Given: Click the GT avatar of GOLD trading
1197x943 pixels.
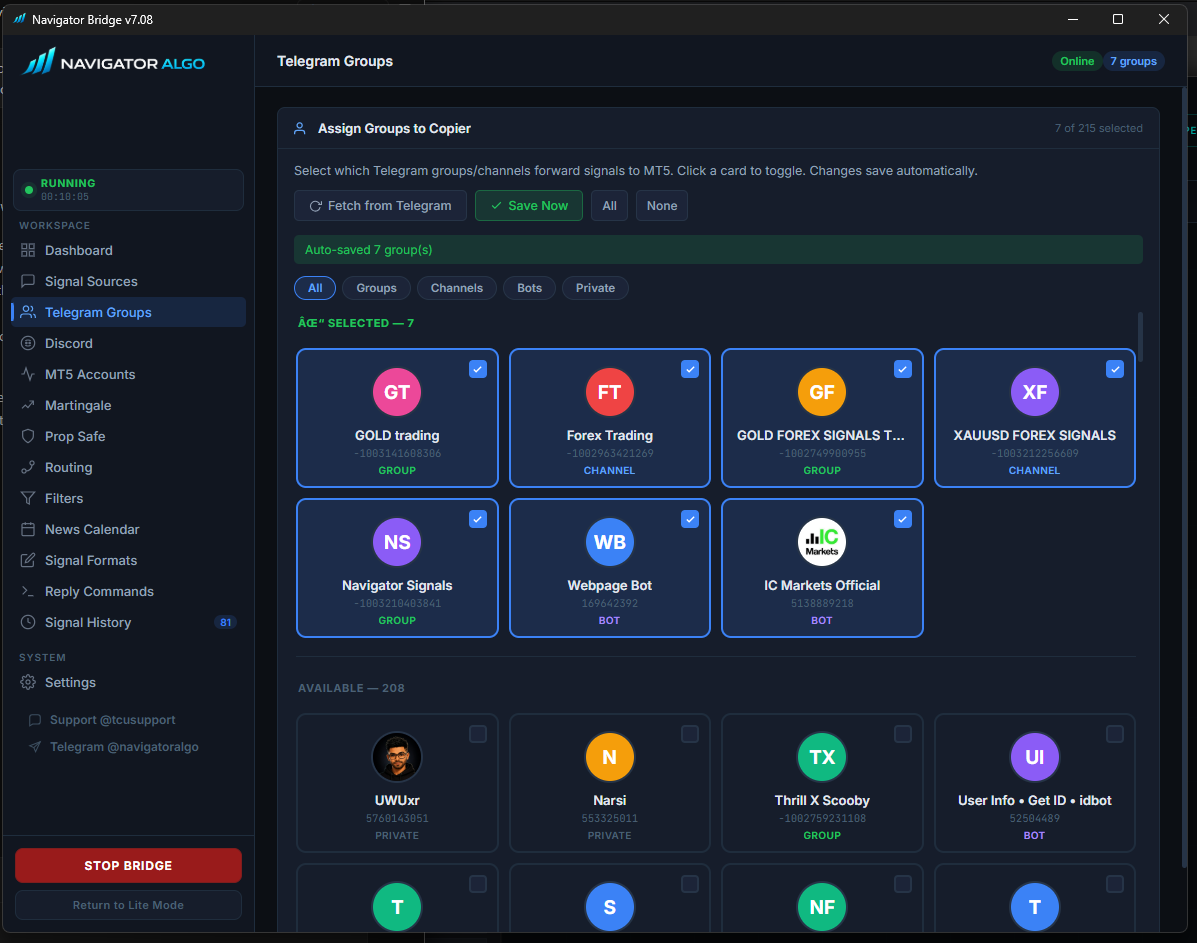Looking at the screenshot, I should 397,392.
